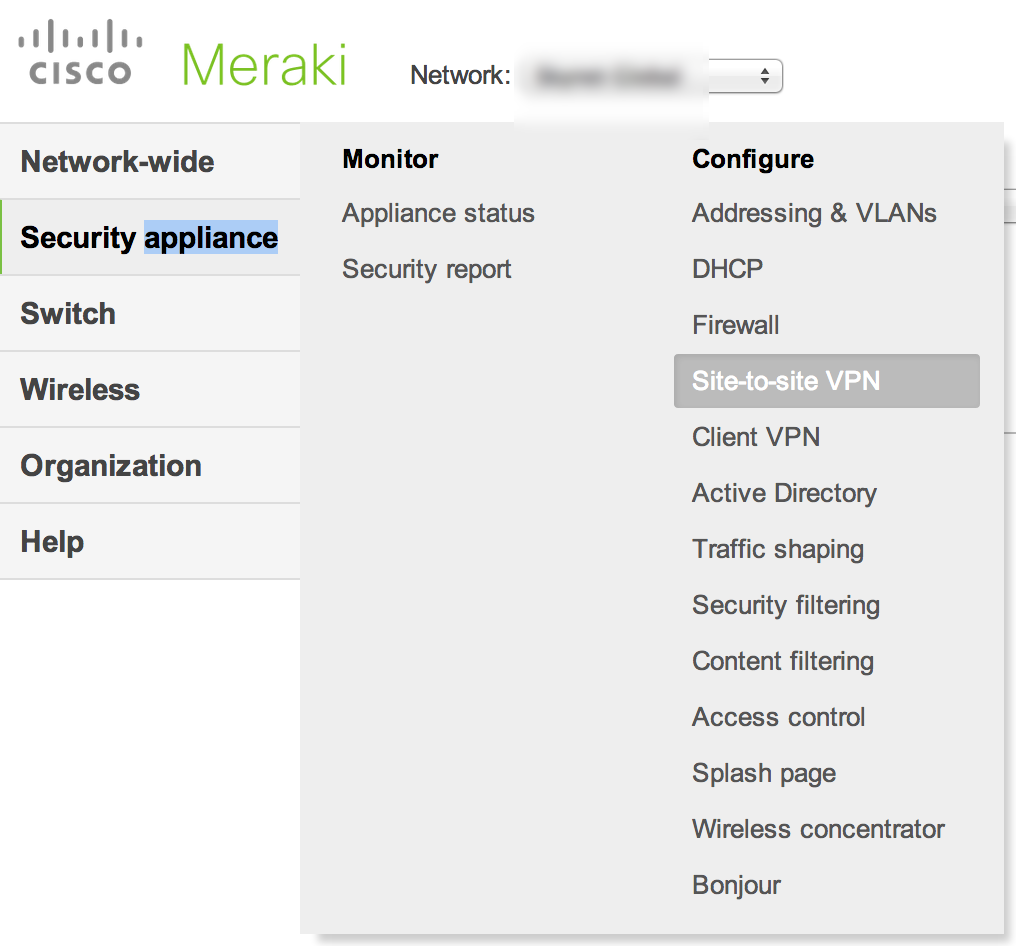Open Active Directory configuration
Viewport: 1016px width, 946px height.
[x=784, y=493]
